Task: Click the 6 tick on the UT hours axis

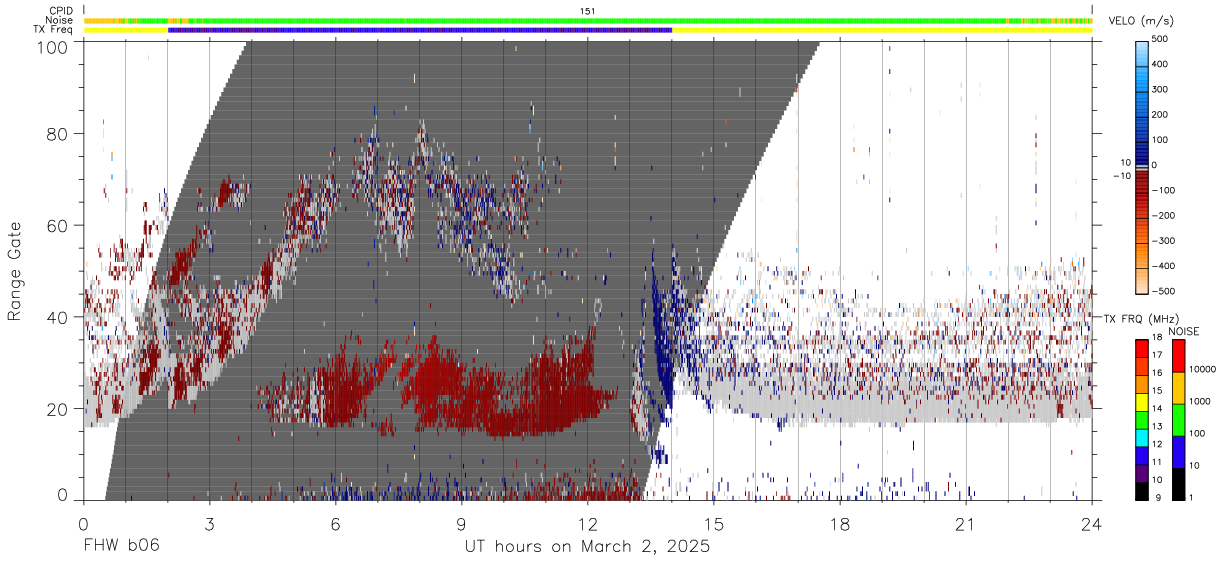Action: click(x=335, y=524)
